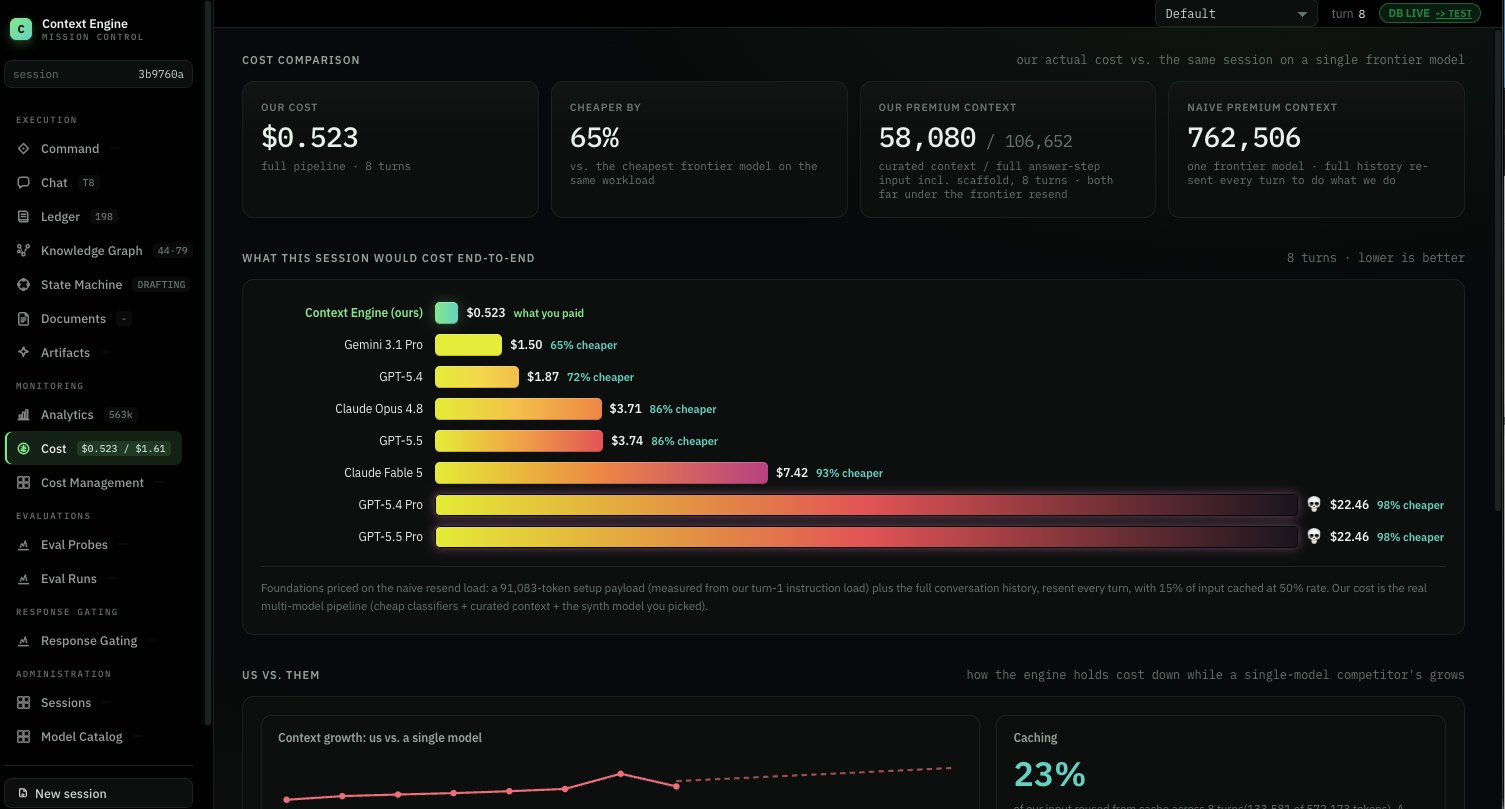Click the Ledger list icon
1505x809 pixels.
(24, 217)
